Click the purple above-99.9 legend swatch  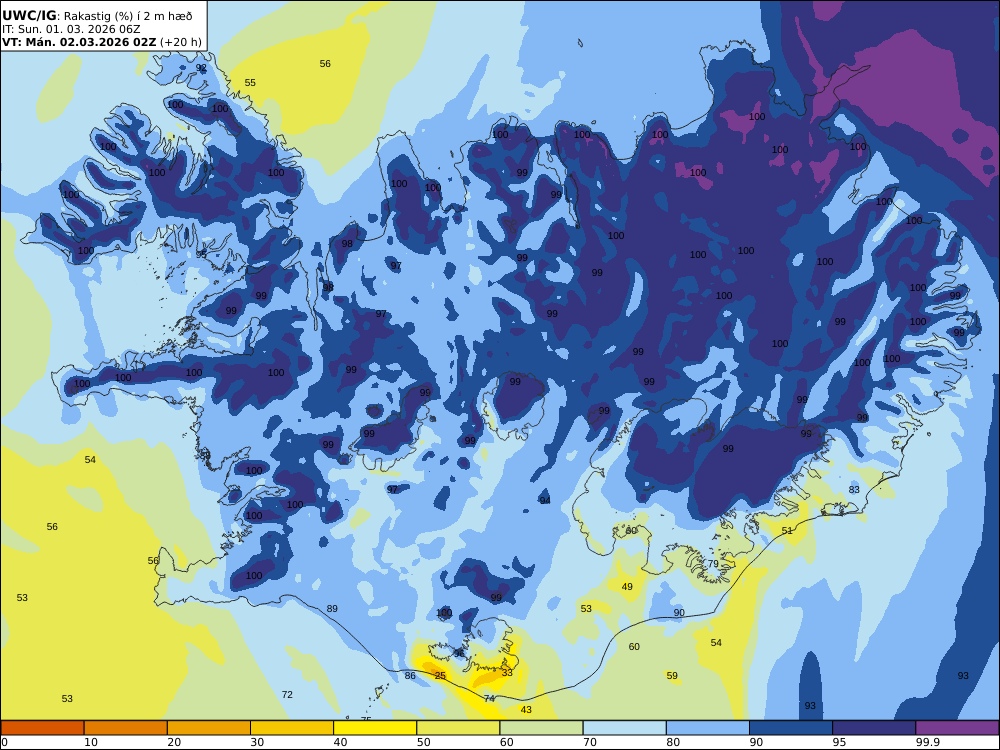[x=957, y=728]
